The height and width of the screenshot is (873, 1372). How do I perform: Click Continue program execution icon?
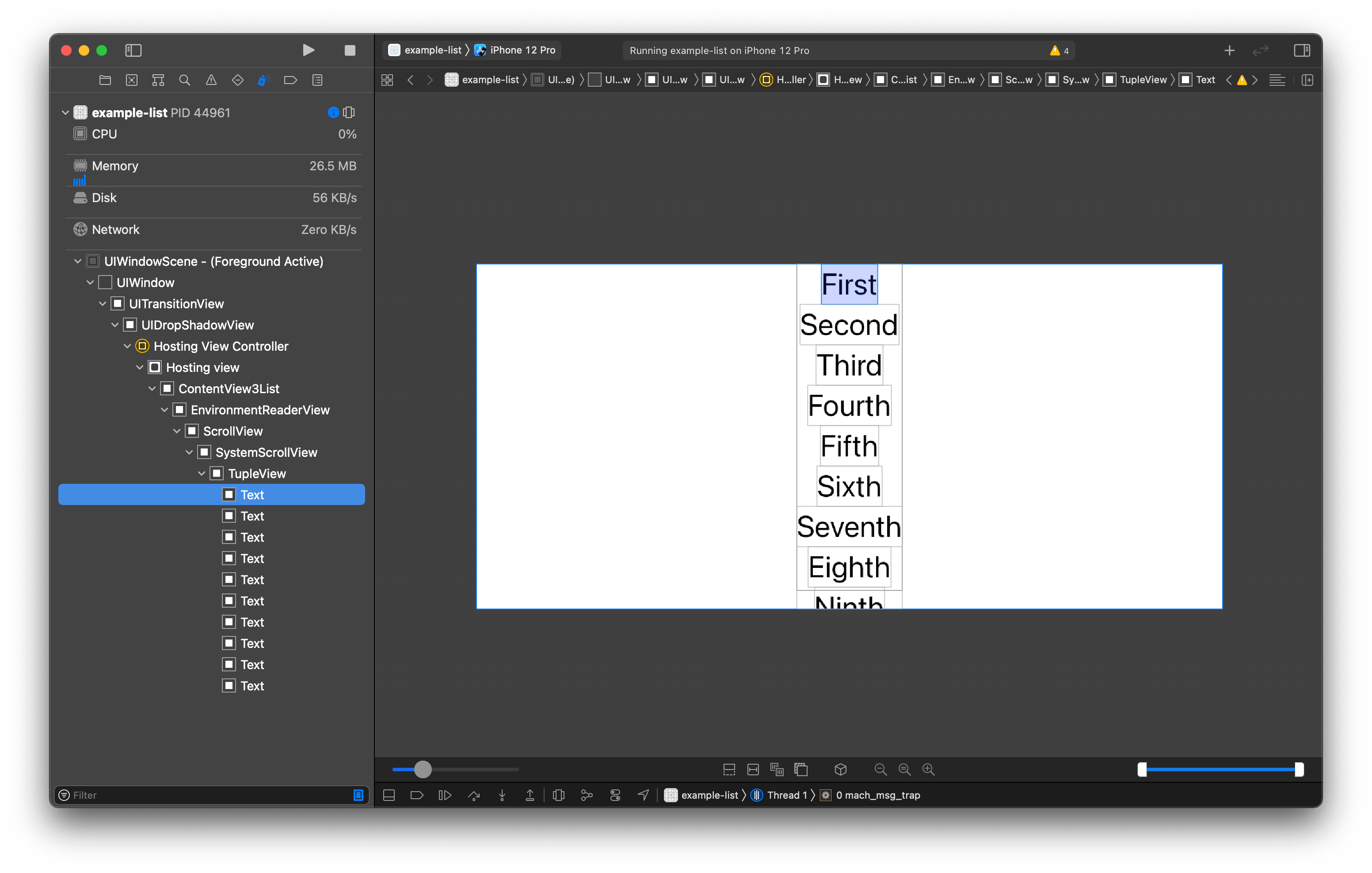[x=445, y=795]
